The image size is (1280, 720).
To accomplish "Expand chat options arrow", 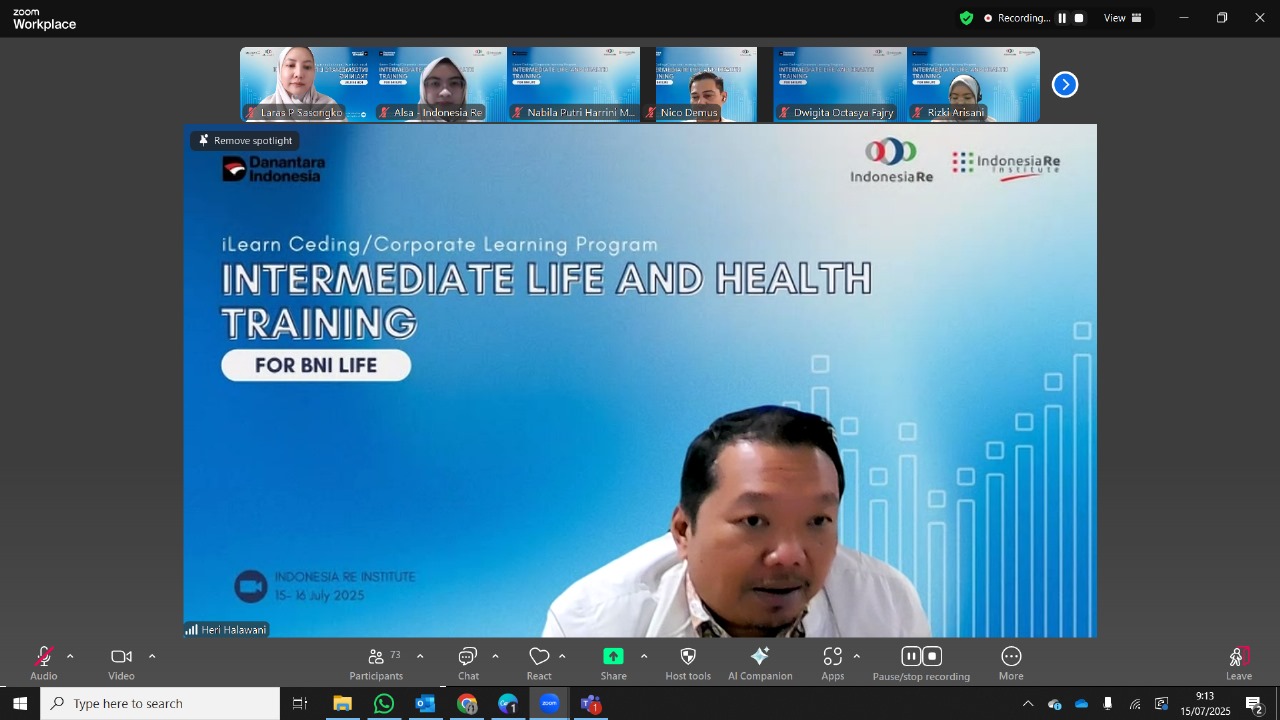I will [495, 657].
